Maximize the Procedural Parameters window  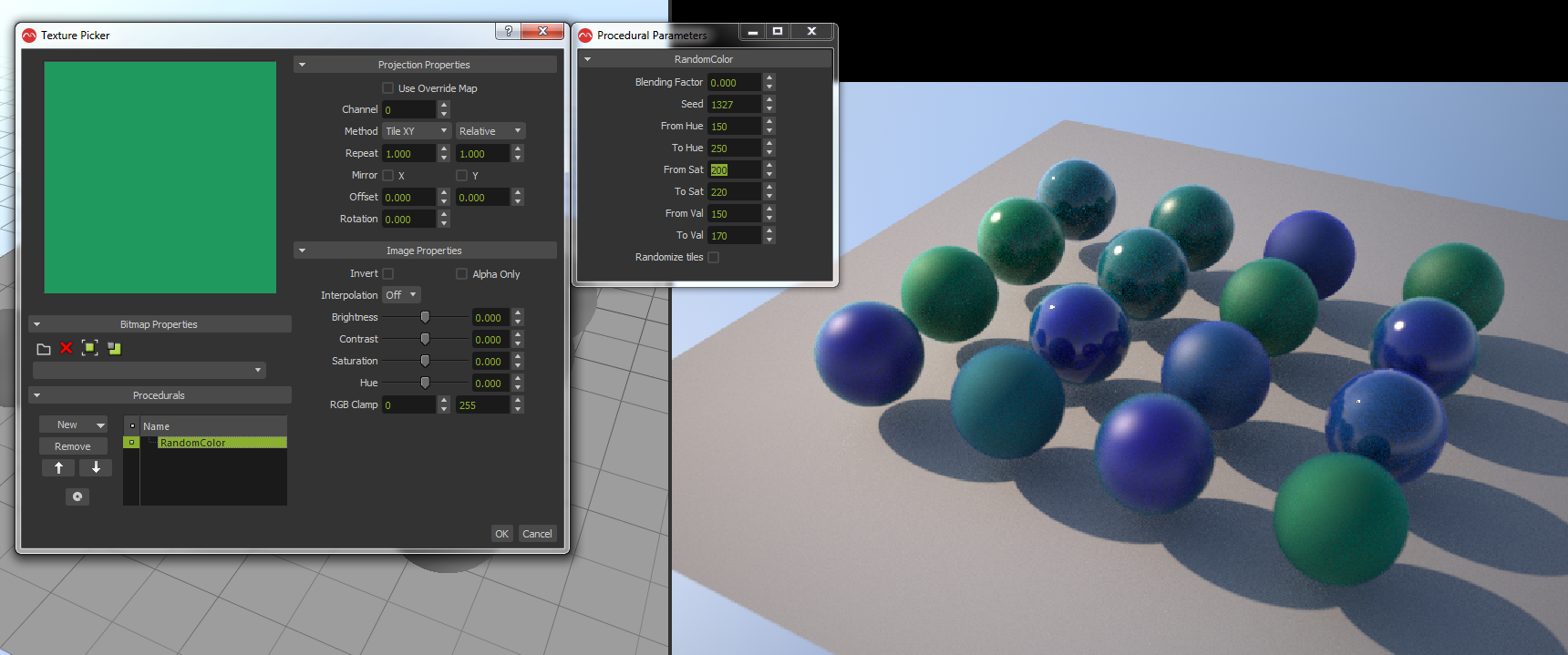(x=778, y=31)
